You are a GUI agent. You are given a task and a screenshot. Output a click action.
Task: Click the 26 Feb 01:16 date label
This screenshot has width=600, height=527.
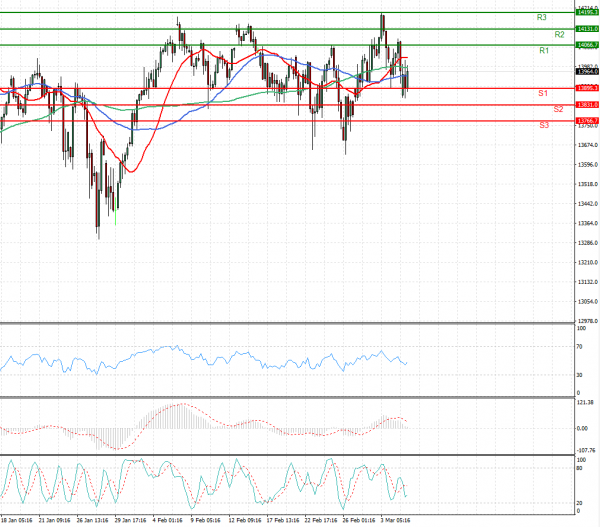tap(359, 520)
